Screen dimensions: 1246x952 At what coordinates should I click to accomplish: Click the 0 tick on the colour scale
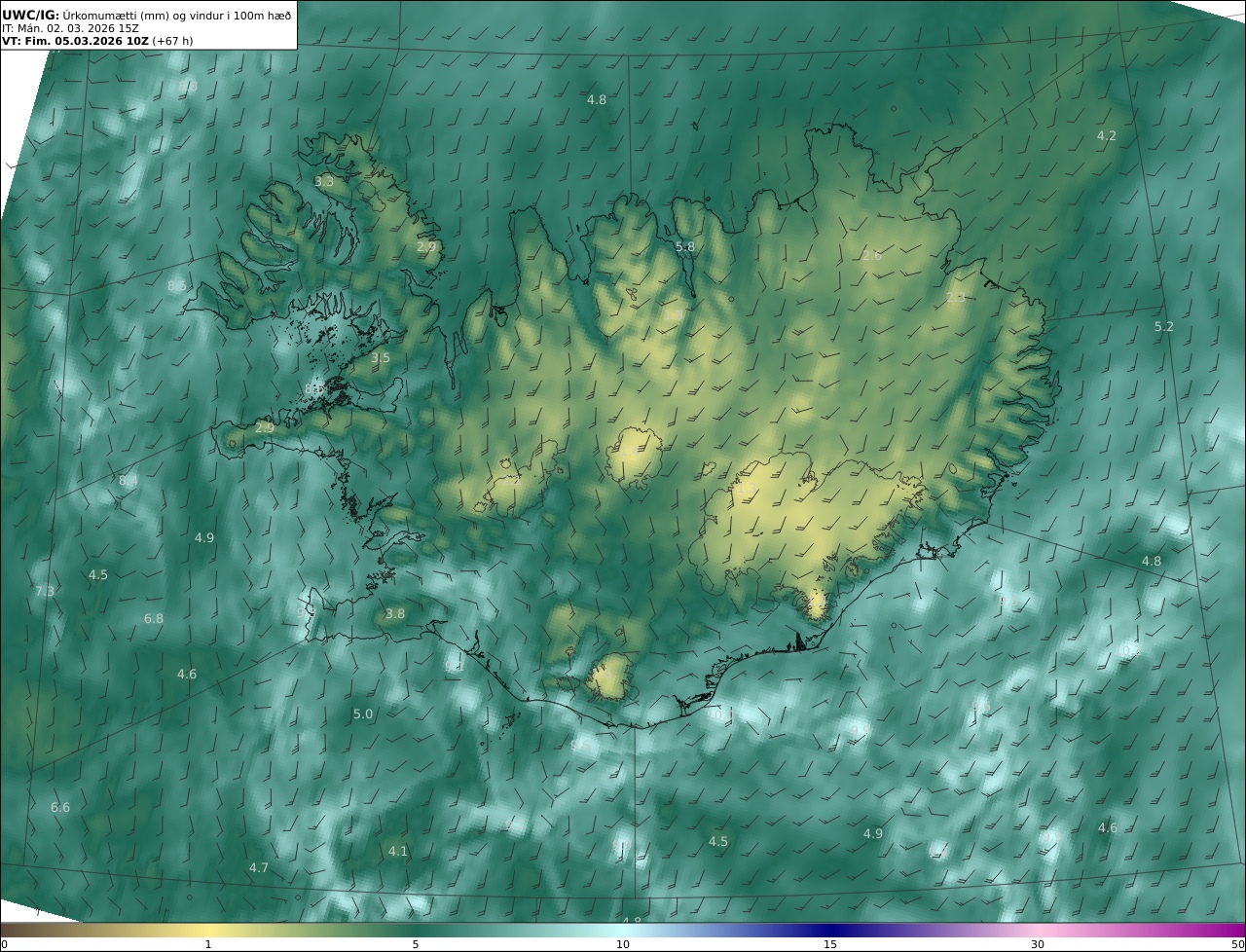pos(4,944)
